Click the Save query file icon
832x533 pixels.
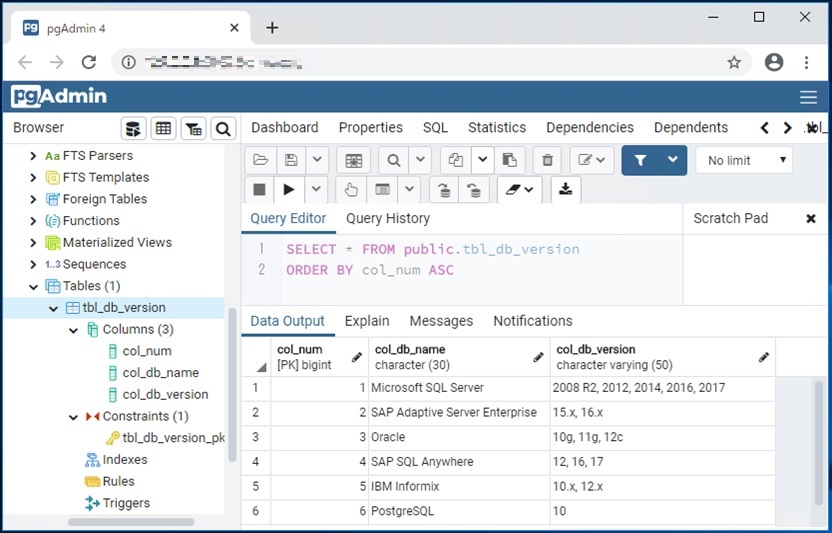tap(291, 160)
